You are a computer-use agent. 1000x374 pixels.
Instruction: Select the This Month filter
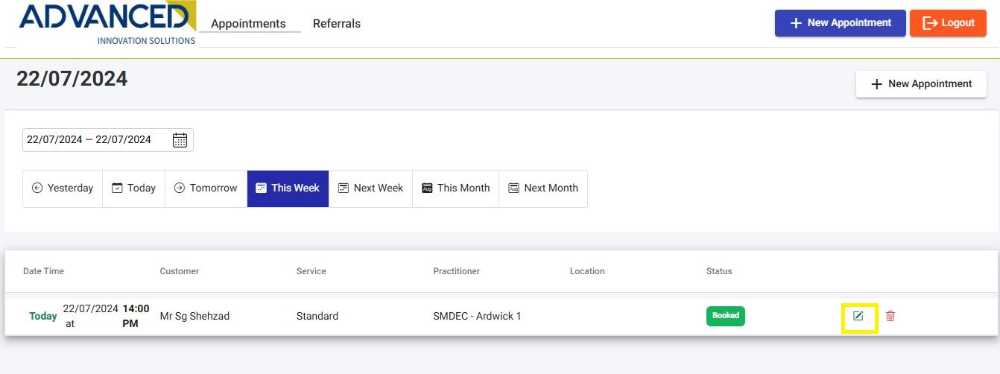455,188
